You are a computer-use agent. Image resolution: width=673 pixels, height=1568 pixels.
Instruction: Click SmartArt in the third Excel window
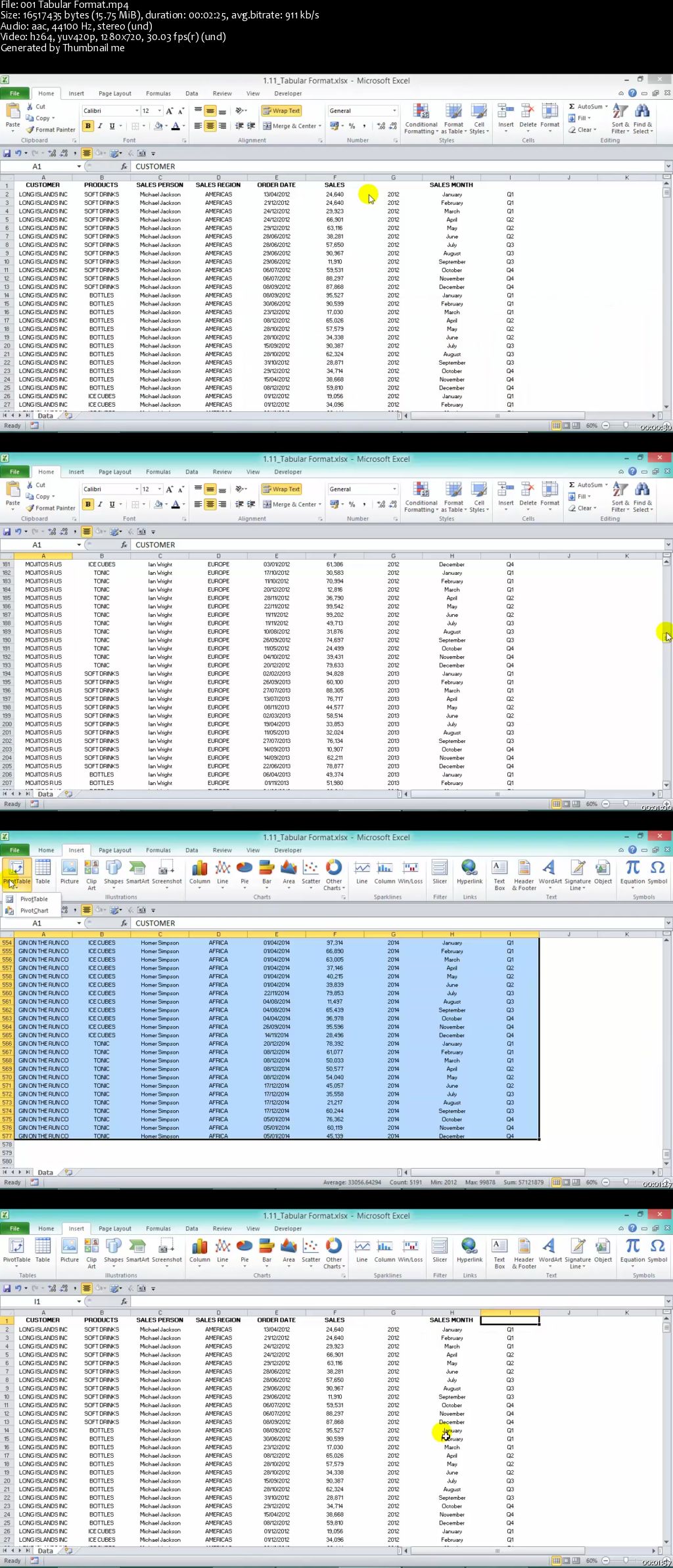click(x=137, y=872)
